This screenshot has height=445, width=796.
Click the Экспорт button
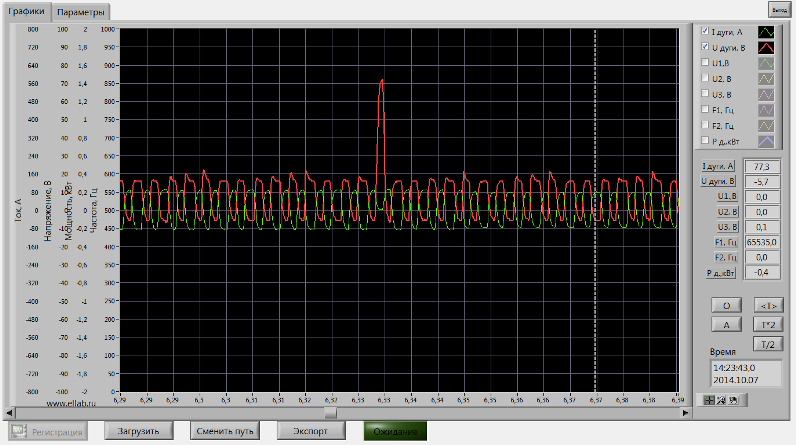pyautogui.click(x=311, y=431)
